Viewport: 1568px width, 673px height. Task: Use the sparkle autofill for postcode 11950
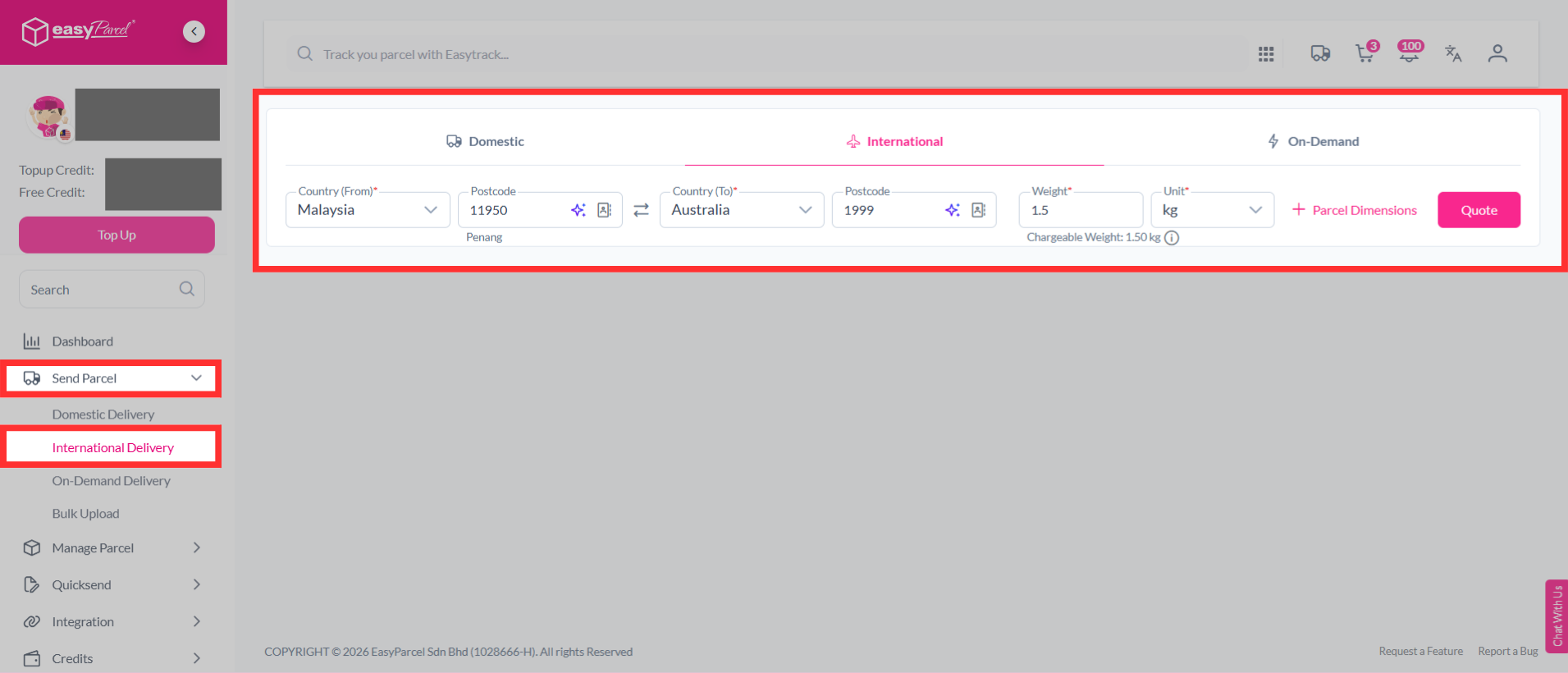coord(578,210)
